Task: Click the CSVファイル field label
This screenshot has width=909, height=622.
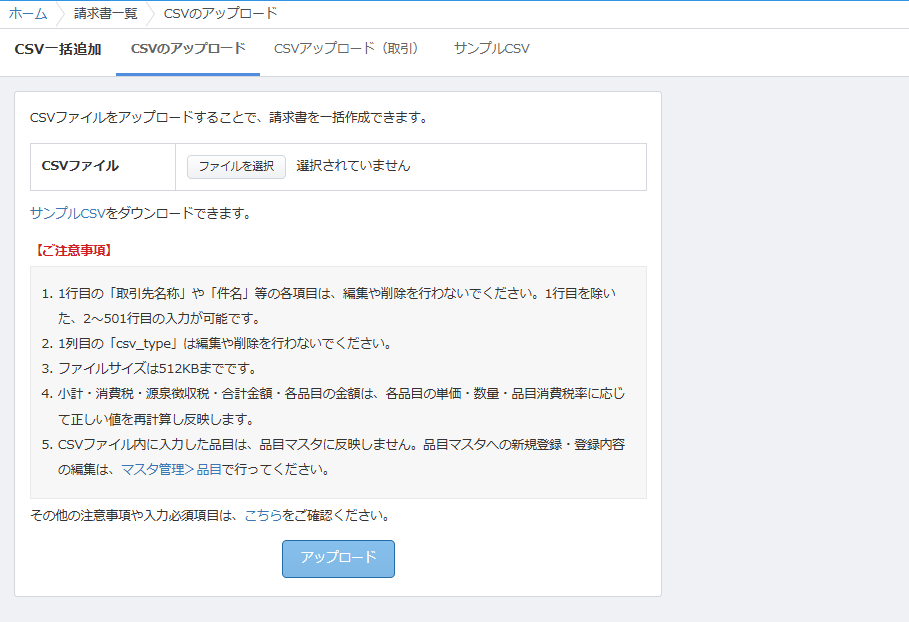Action: (80, 166)
